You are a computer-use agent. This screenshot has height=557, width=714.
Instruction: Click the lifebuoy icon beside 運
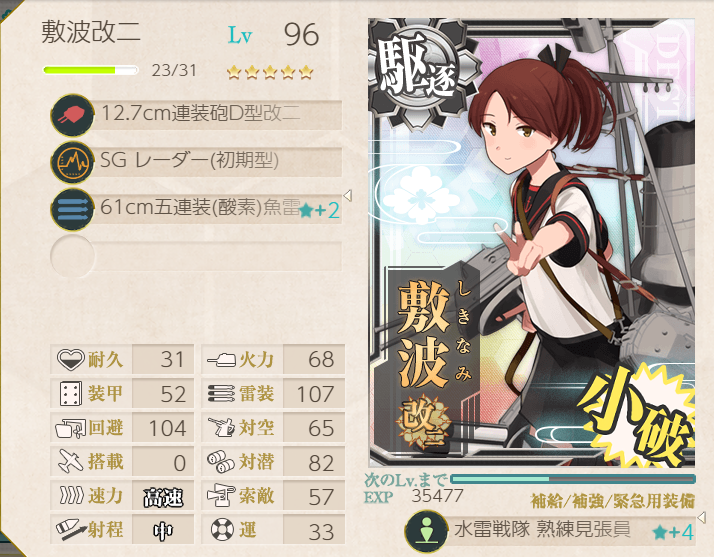(222, 530)
